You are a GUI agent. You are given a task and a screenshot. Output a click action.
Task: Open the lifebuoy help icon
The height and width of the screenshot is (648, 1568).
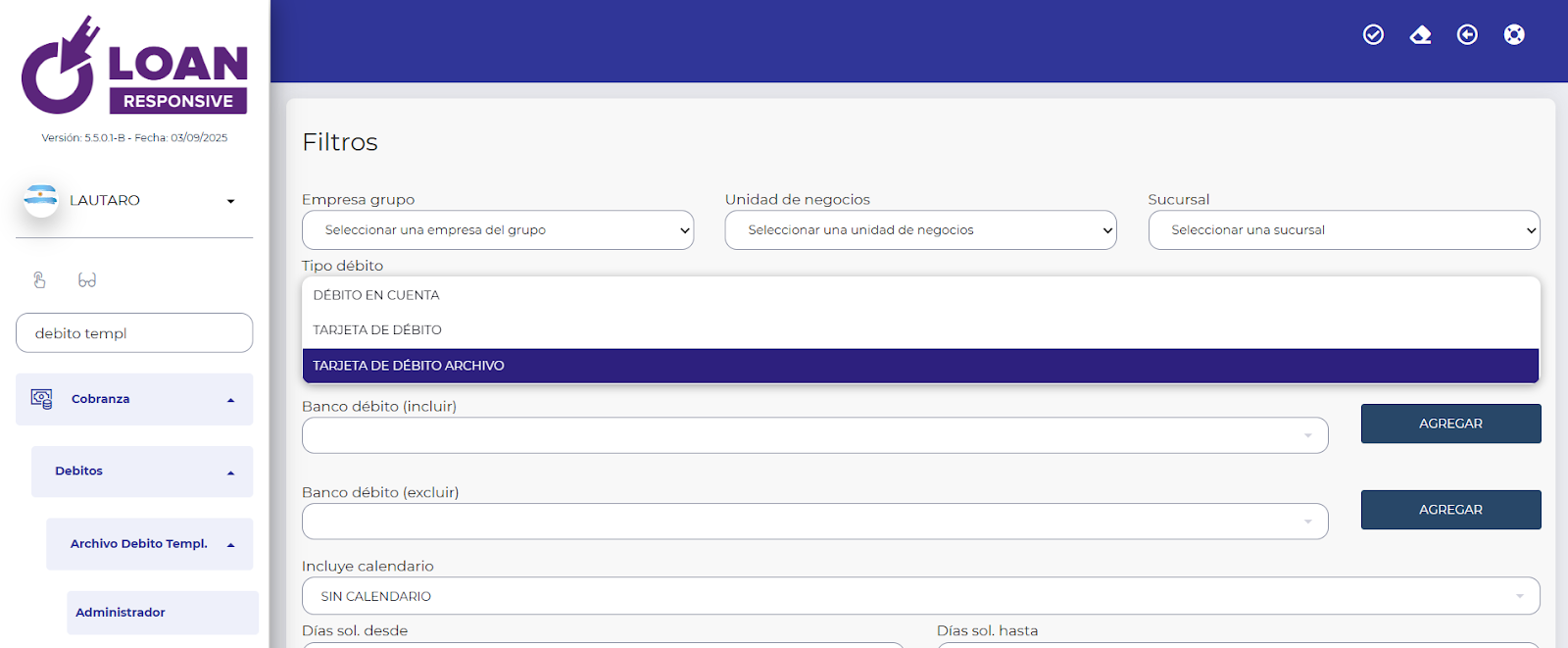[1514, 35]
